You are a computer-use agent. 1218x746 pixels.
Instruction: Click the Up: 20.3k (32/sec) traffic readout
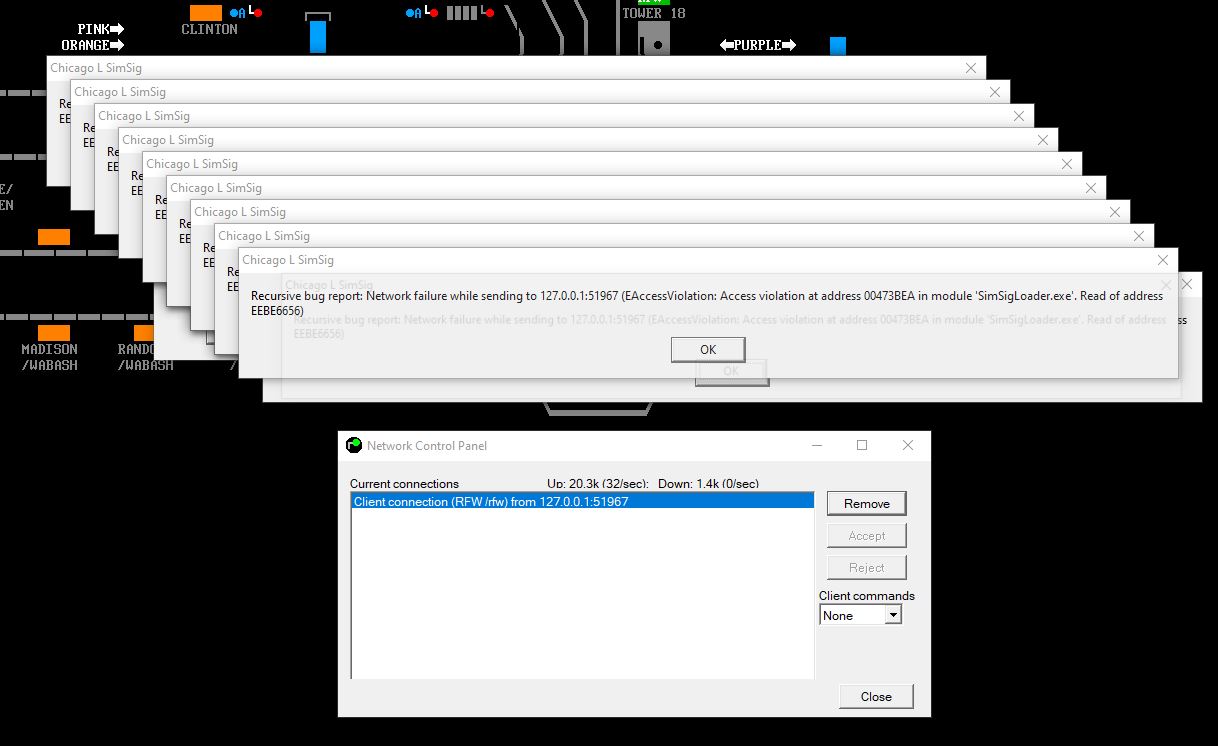597,483
